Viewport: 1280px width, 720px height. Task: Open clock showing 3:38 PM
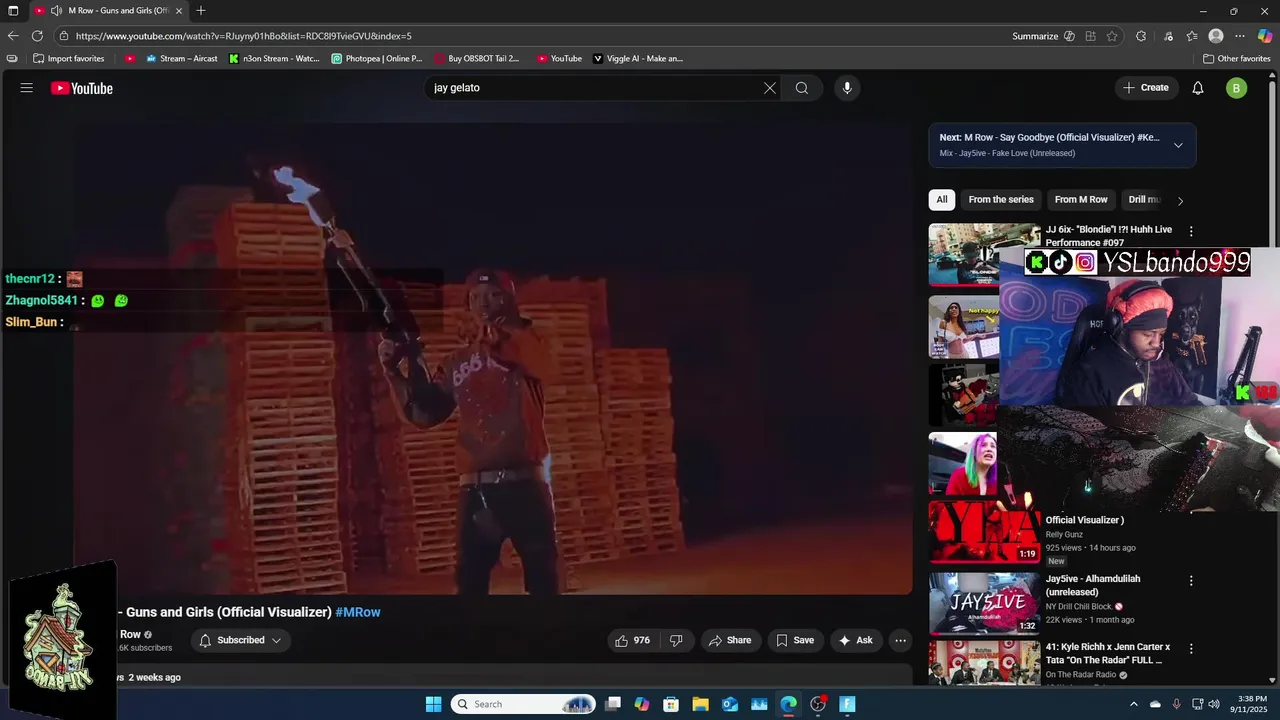click(1251, 704)
